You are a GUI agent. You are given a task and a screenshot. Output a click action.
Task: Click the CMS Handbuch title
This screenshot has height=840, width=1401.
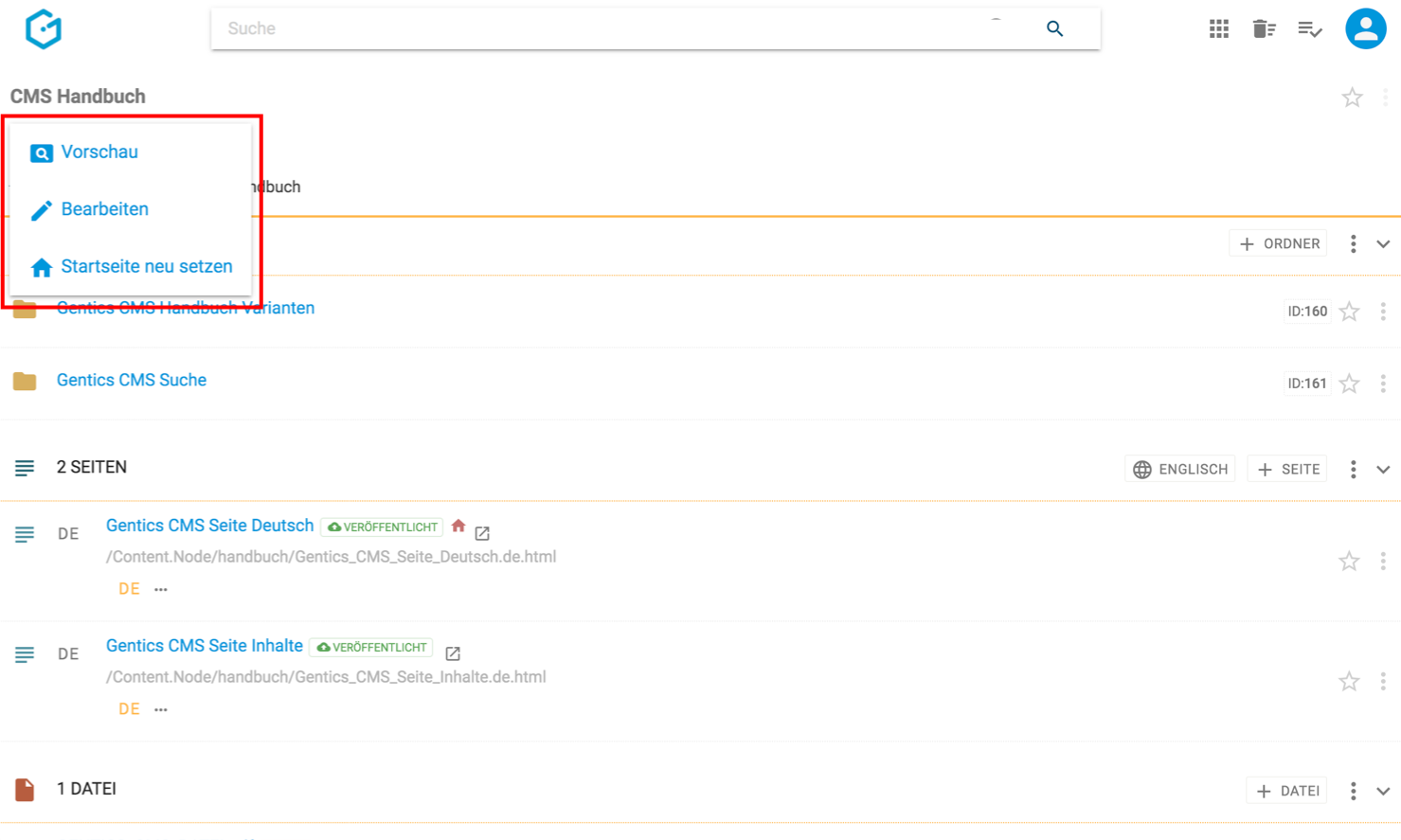(78, 97)
